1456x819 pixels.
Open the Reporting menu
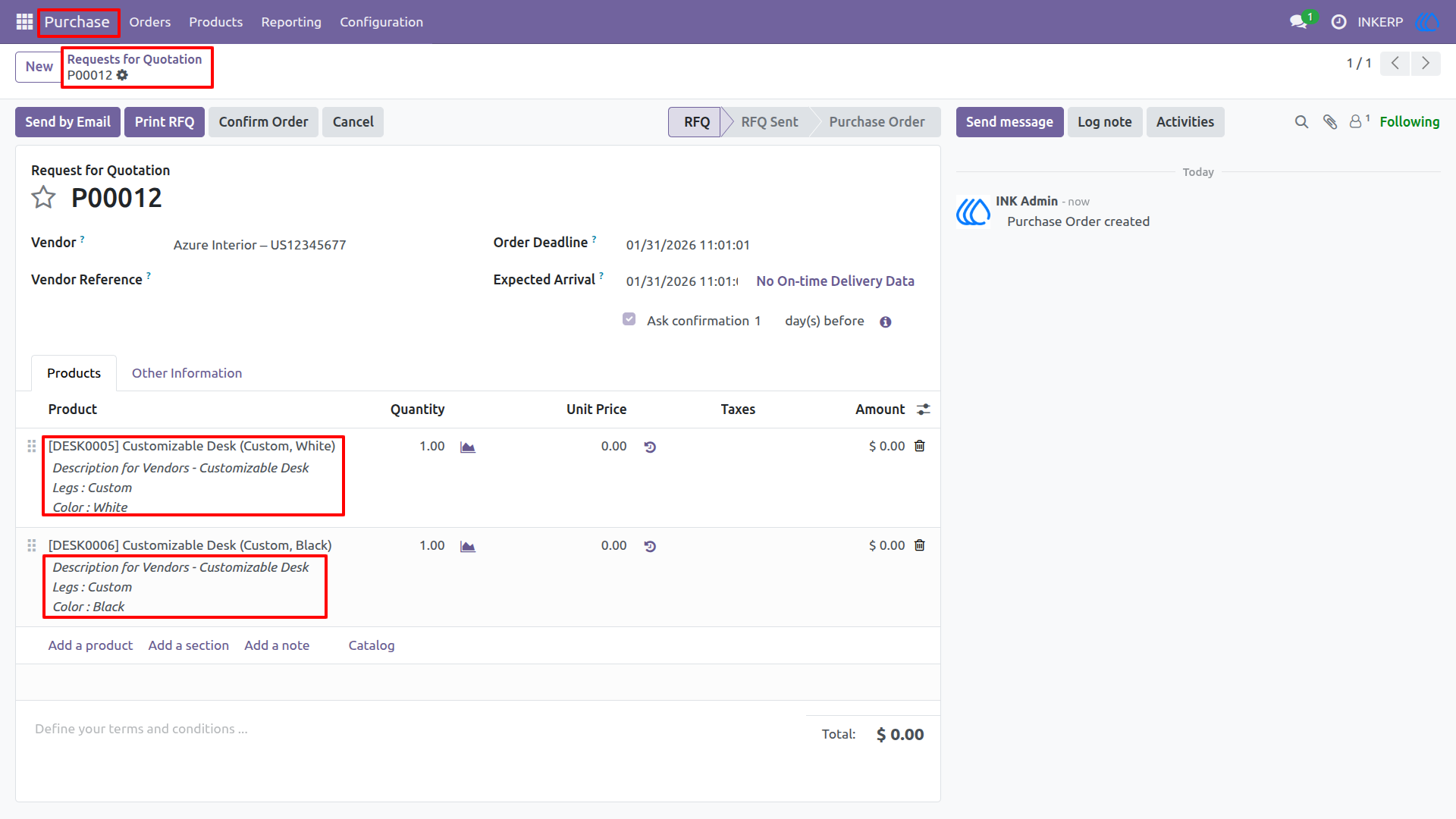[291, 22]
